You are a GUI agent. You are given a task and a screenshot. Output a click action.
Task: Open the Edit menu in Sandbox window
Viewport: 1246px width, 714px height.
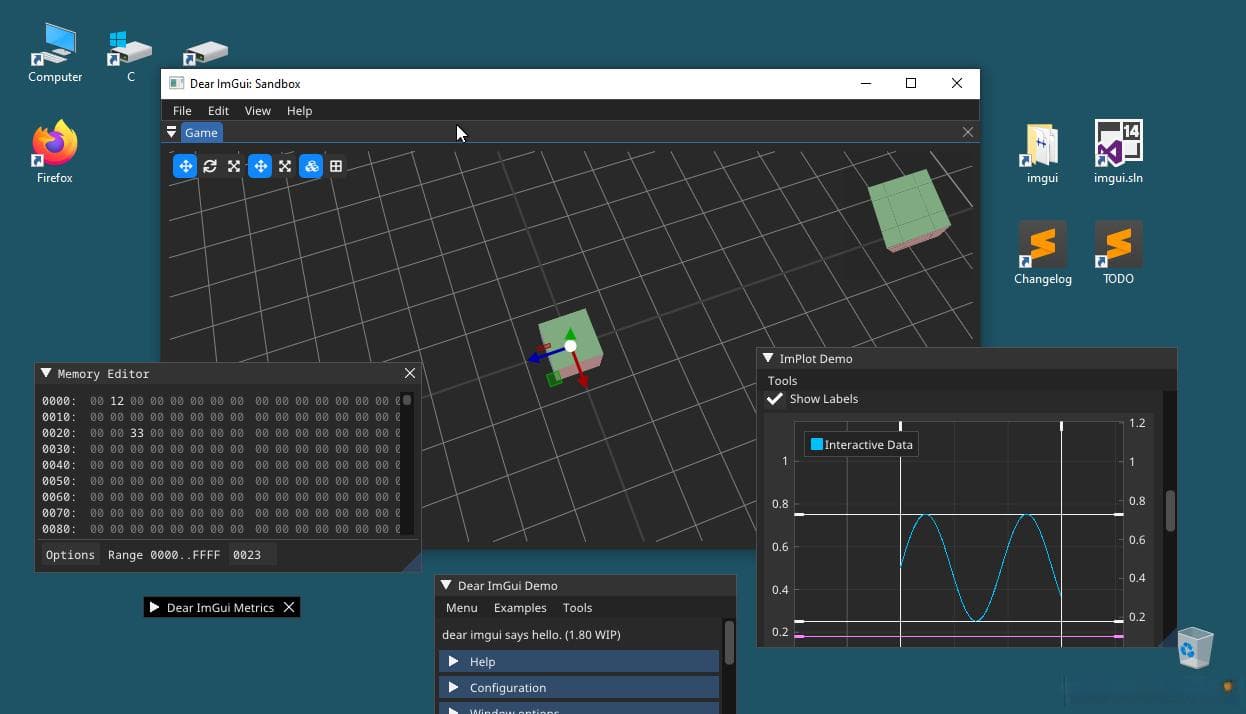point(218,111)
